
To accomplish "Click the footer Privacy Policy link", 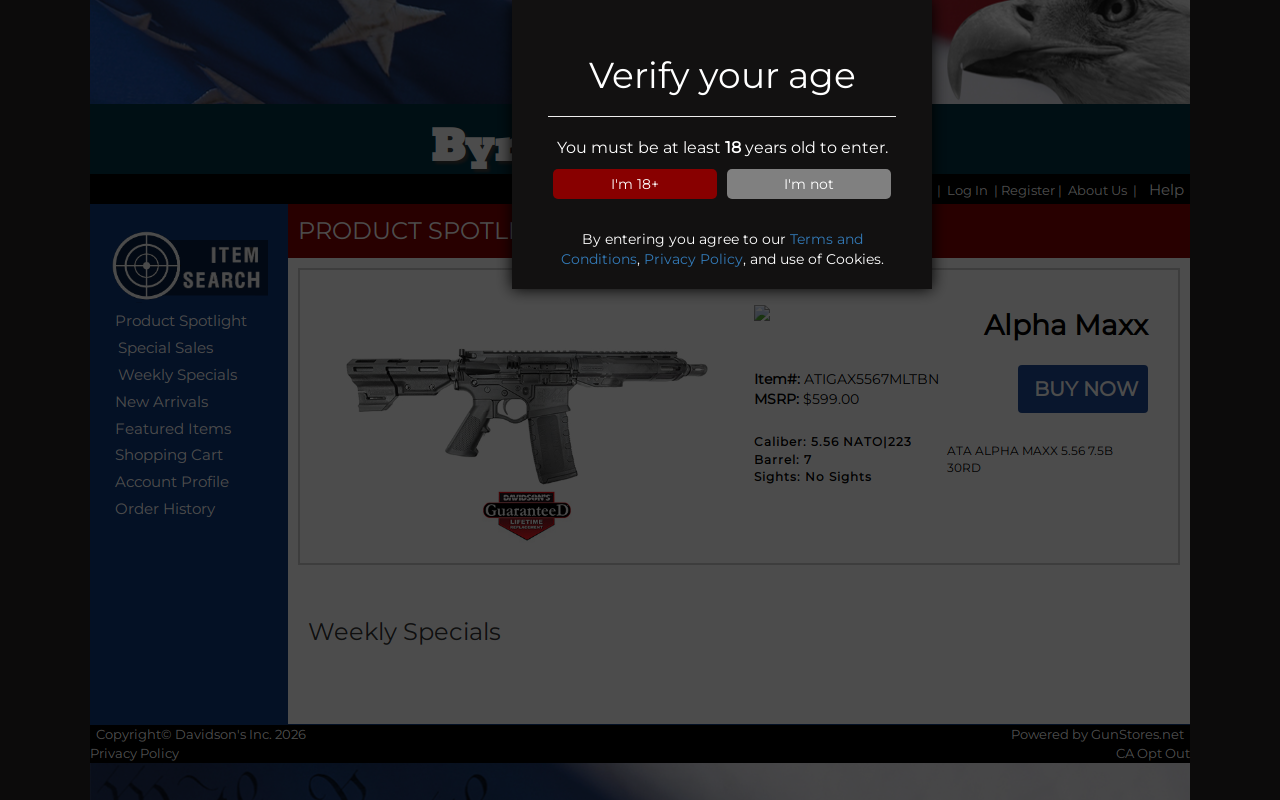I will point(135,754).
